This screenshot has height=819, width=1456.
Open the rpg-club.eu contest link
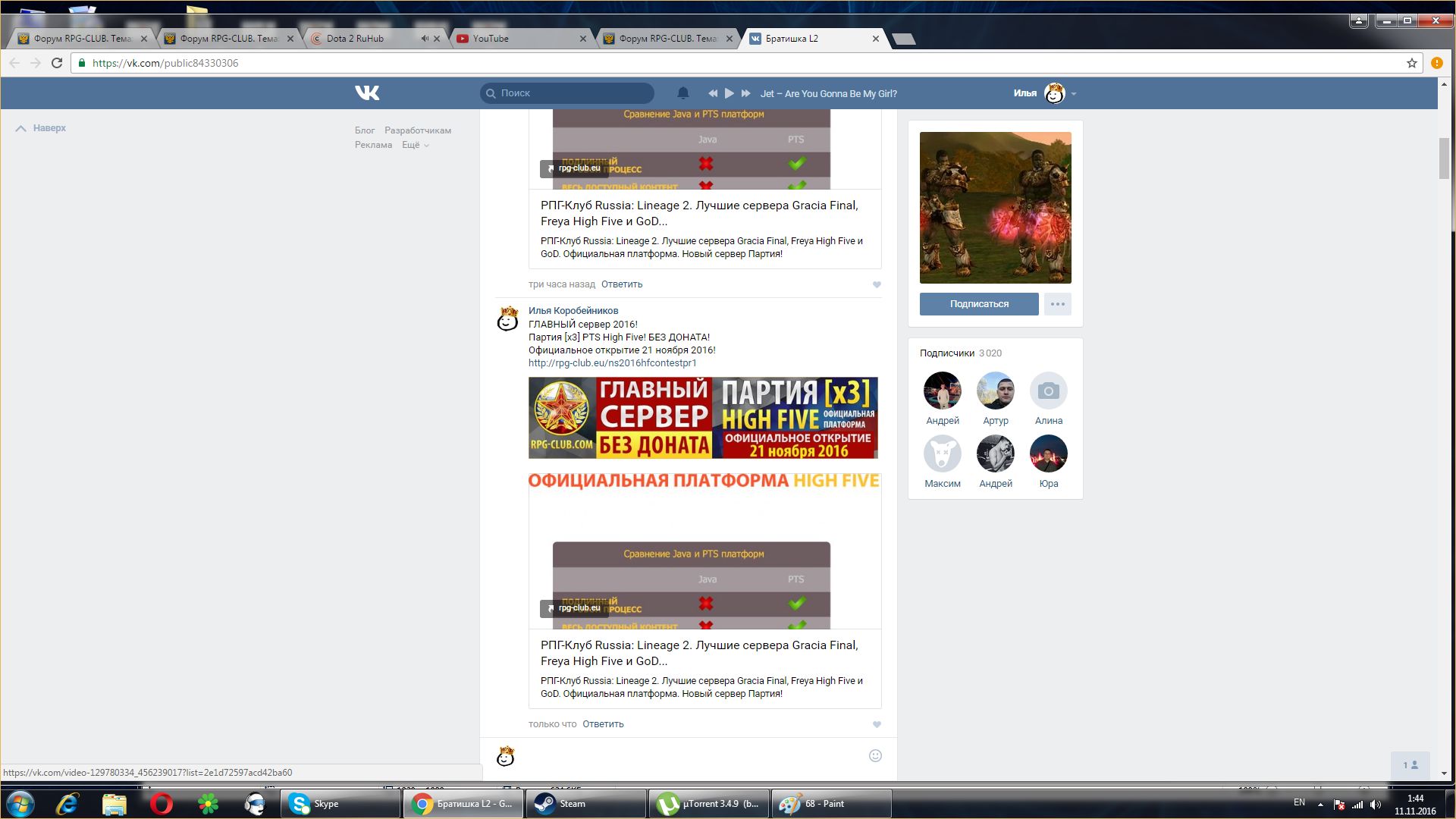click(x=612, y=363)
